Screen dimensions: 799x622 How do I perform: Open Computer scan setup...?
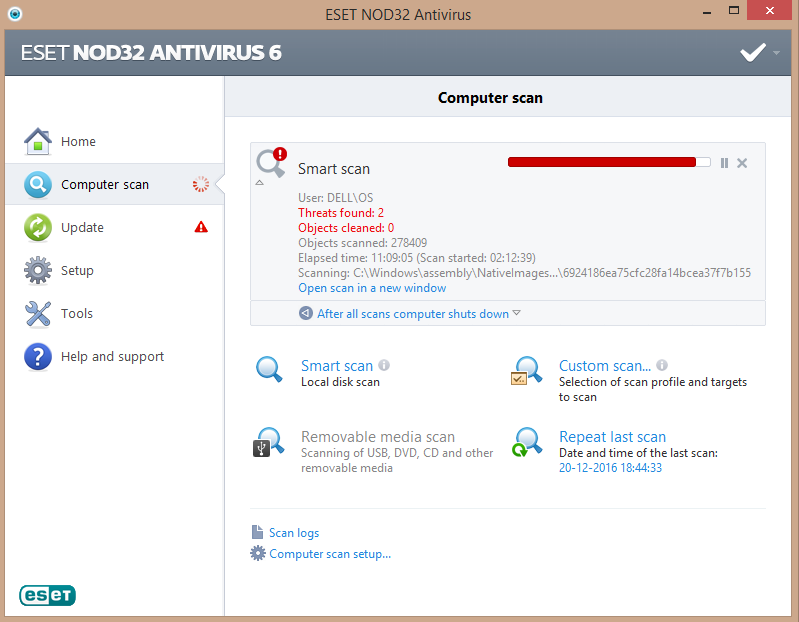pyautogui.click(x=330, y=554)
